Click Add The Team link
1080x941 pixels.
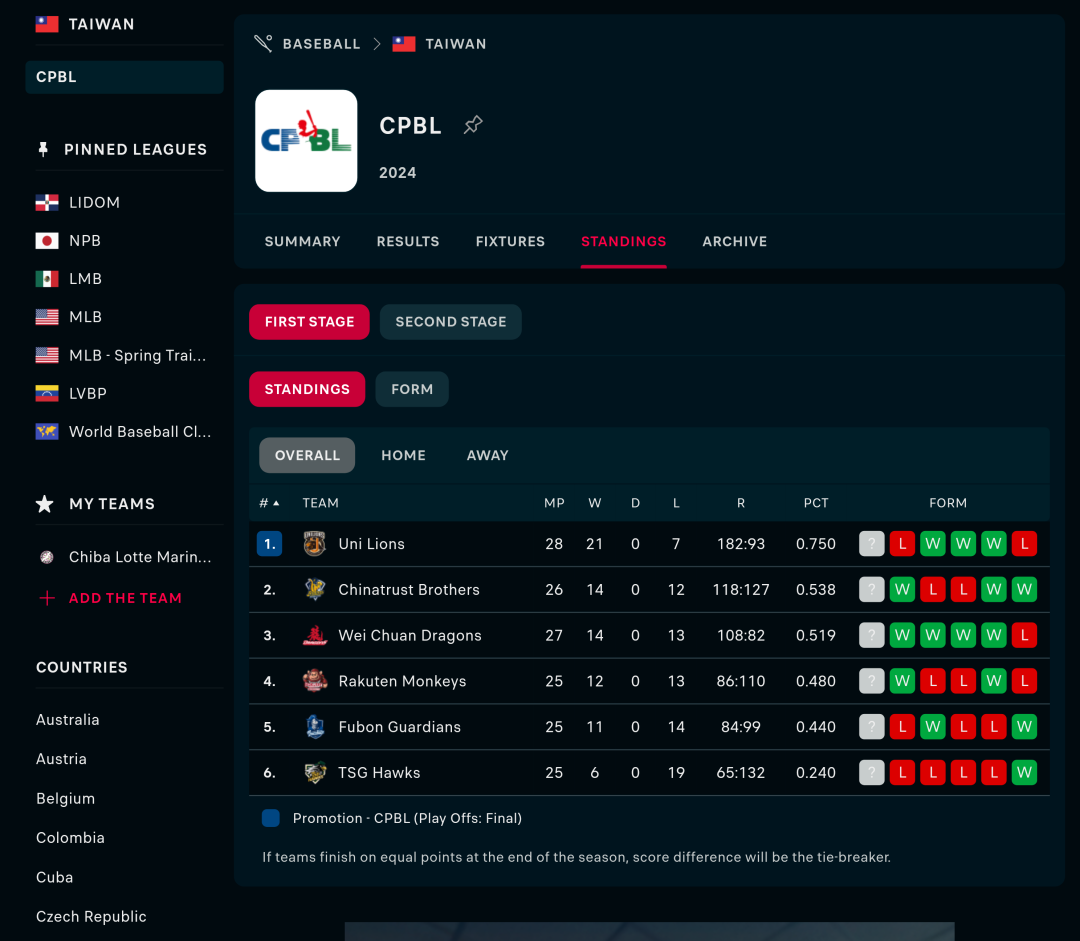pyautogui.click(x=125, y=598)
